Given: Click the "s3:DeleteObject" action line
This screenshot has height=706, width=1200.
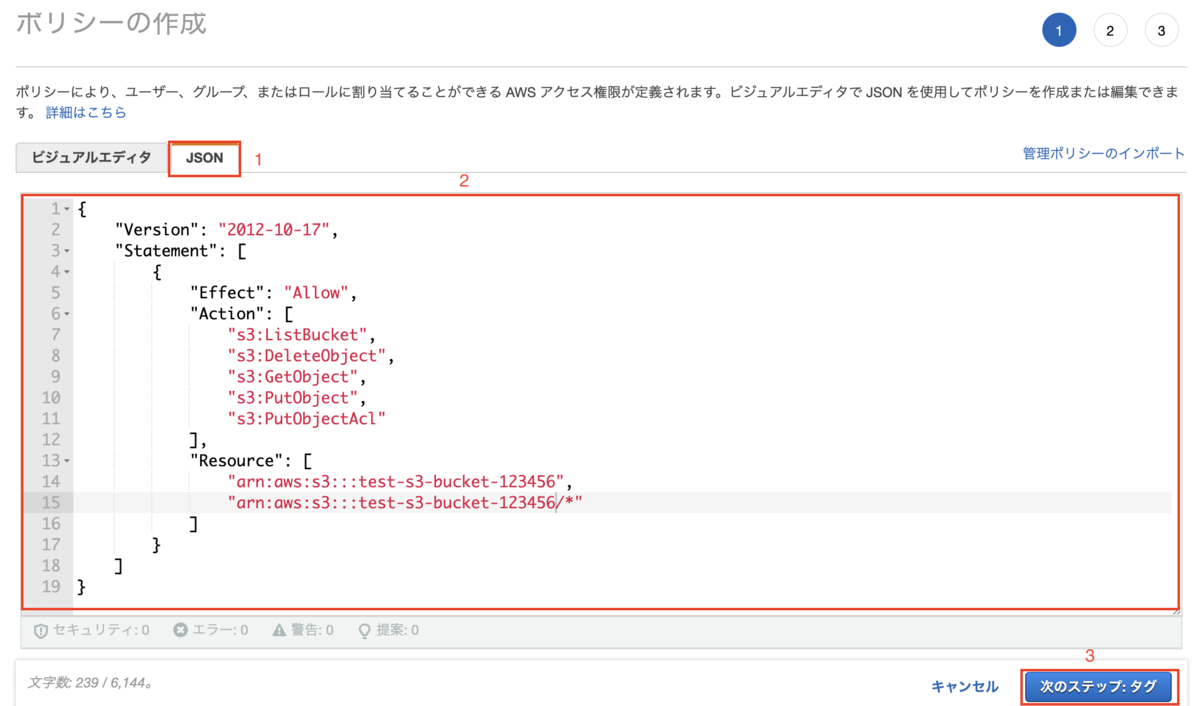Looking at the screenshot, I should click(309, 356).
